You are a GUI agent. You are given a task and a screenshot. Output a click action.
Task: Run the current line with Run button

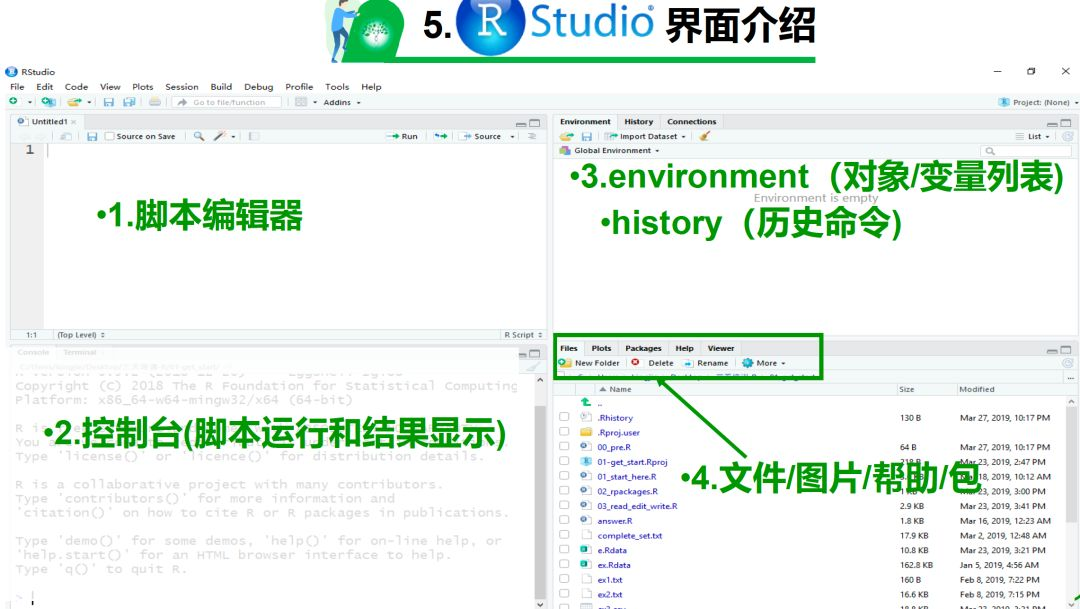pyautogui.click(x=402, y=136)
